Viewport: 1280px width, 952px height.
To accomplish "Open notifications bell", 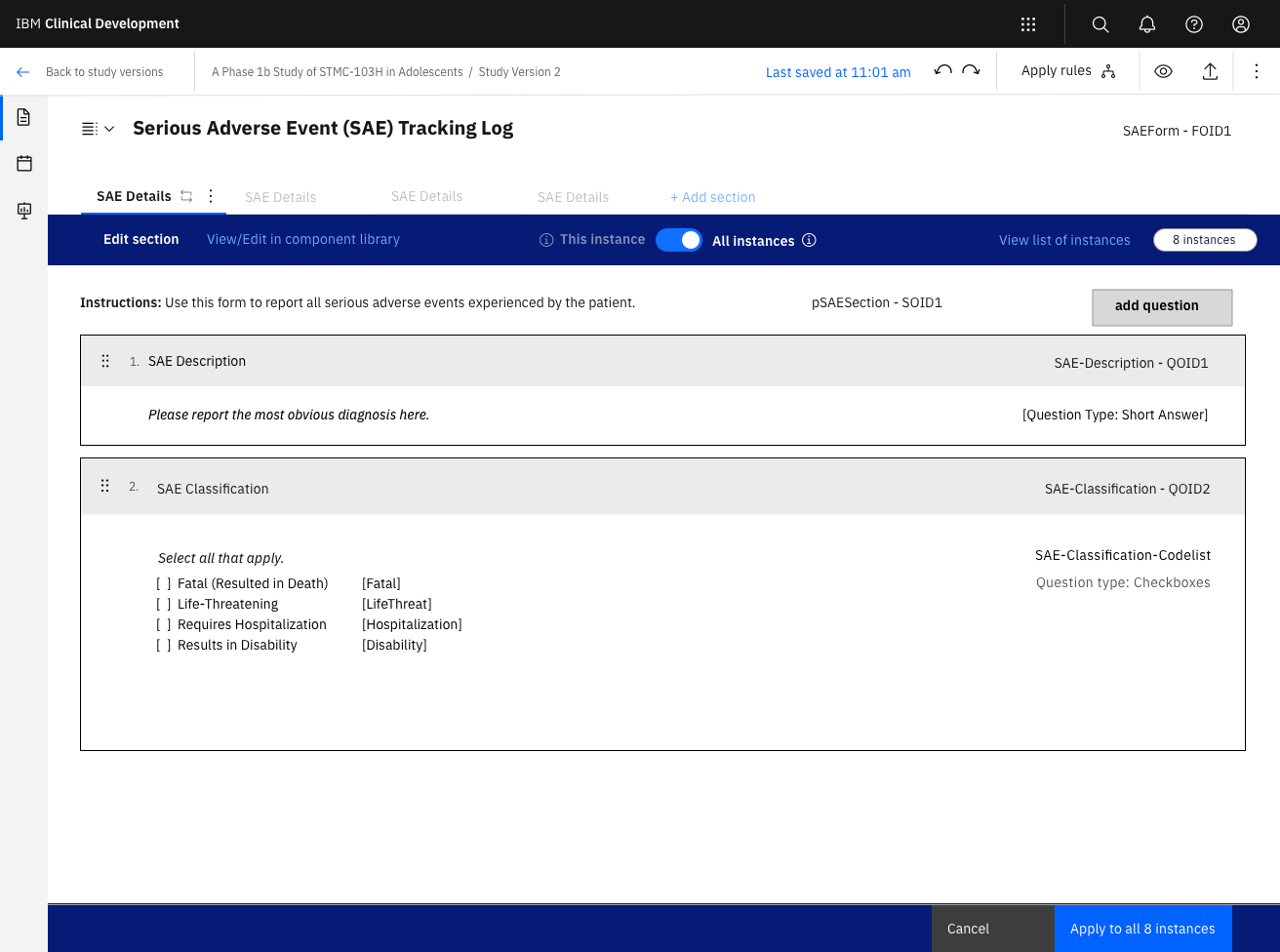I will 1147,24.
